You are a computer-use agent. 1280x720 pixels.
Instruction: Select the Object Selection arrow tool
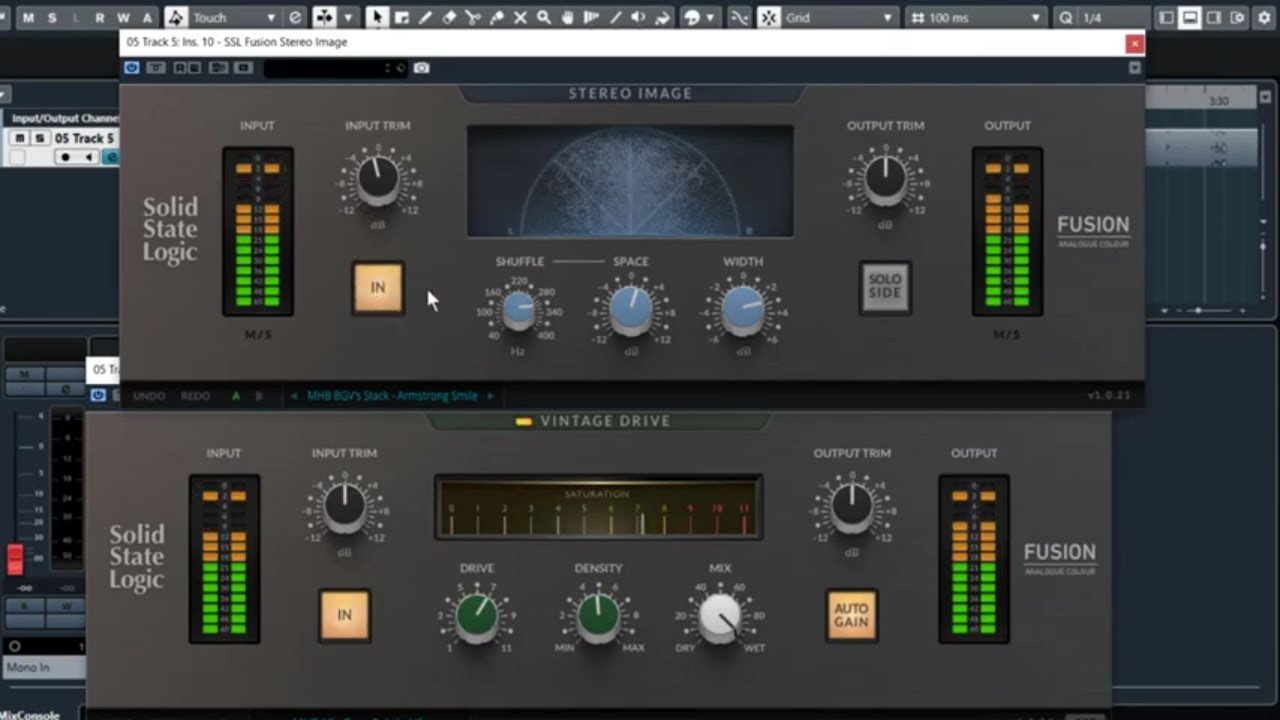[x=377, y=17]
